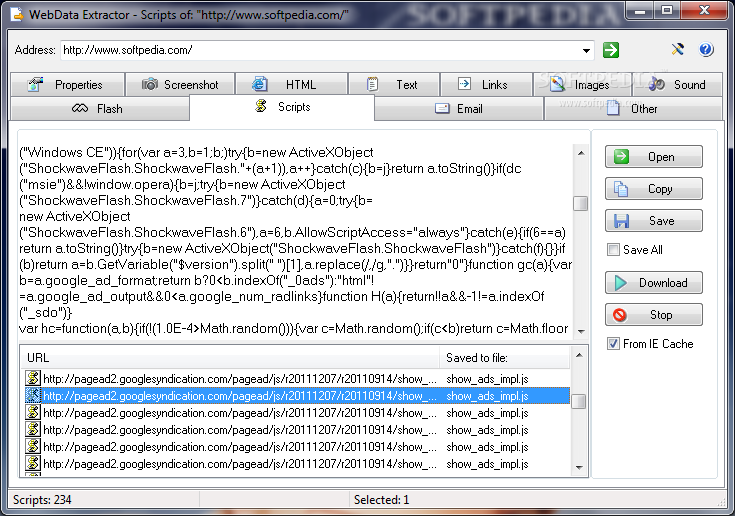The image size is (735, 516).
Task: Switch to the Email tab
Action: tap(459, 109)
